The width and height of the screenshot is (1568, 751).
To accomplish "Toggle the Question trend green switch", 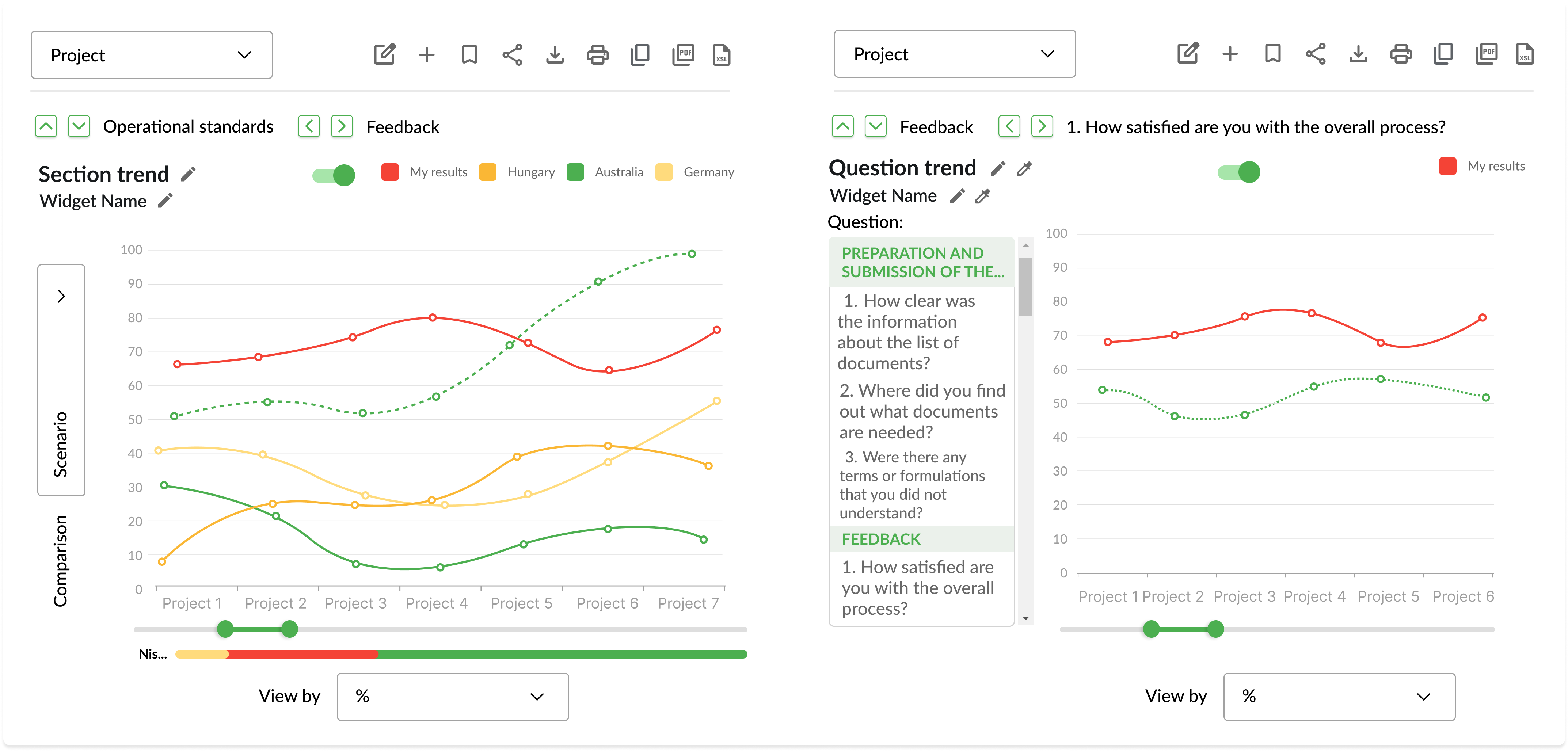I will [x=1239, y=172].
